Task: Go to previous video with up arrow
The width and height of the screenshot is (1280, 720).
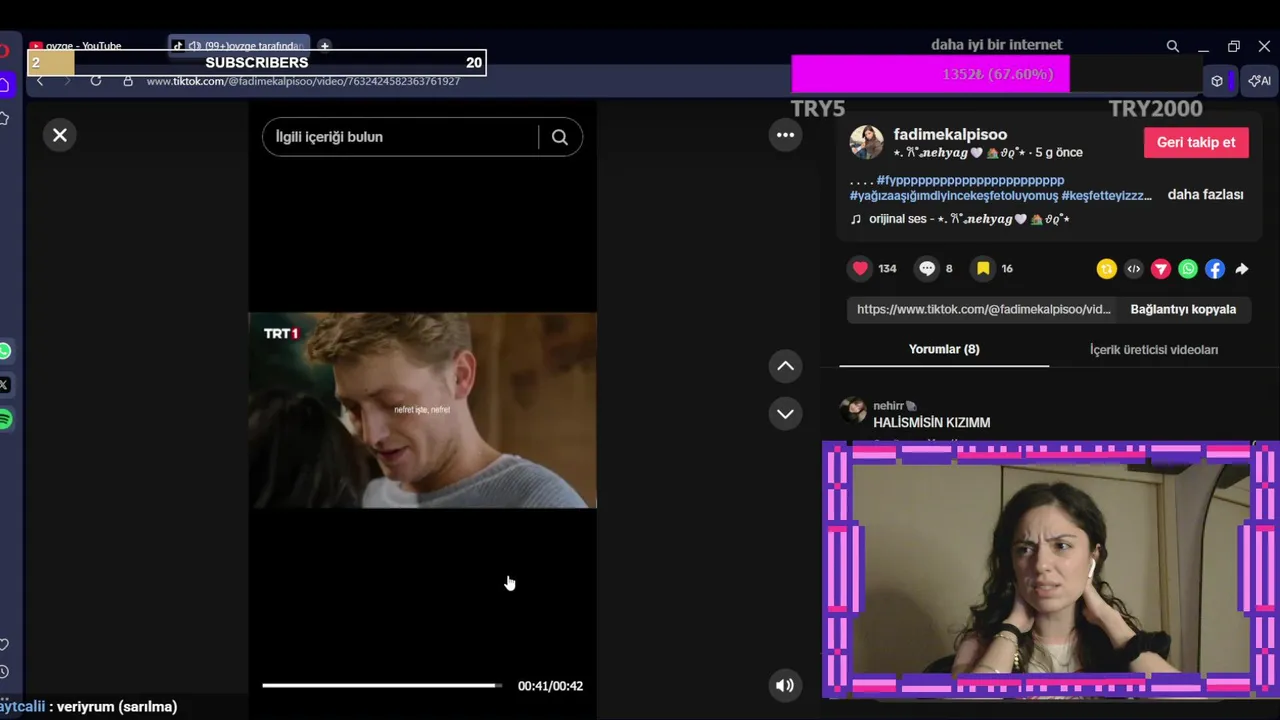Action: click(x=786, y=366)
